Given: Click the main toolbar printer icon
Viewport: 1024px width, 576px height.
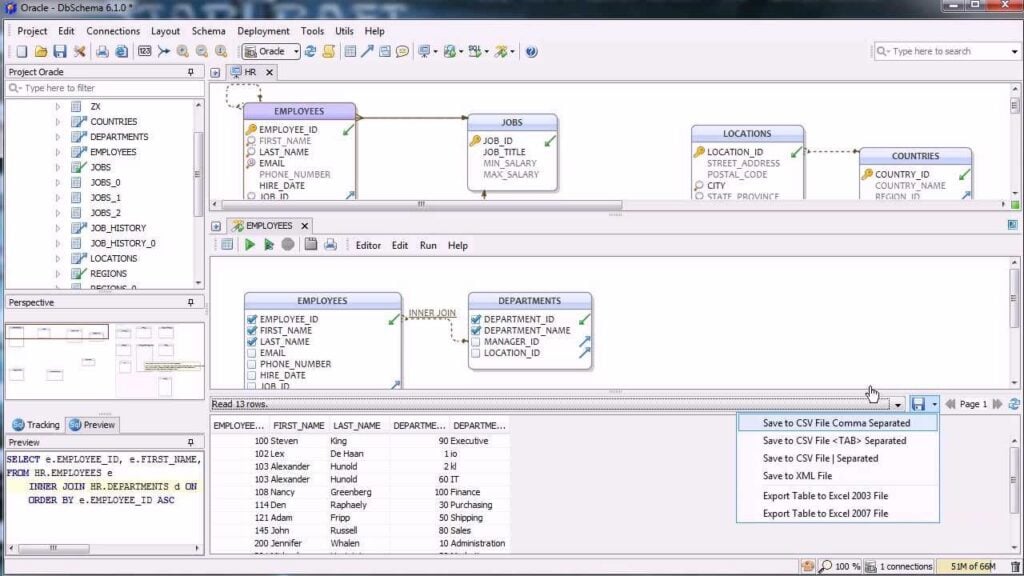Looking at the screenshot, I should coord(102,52).
